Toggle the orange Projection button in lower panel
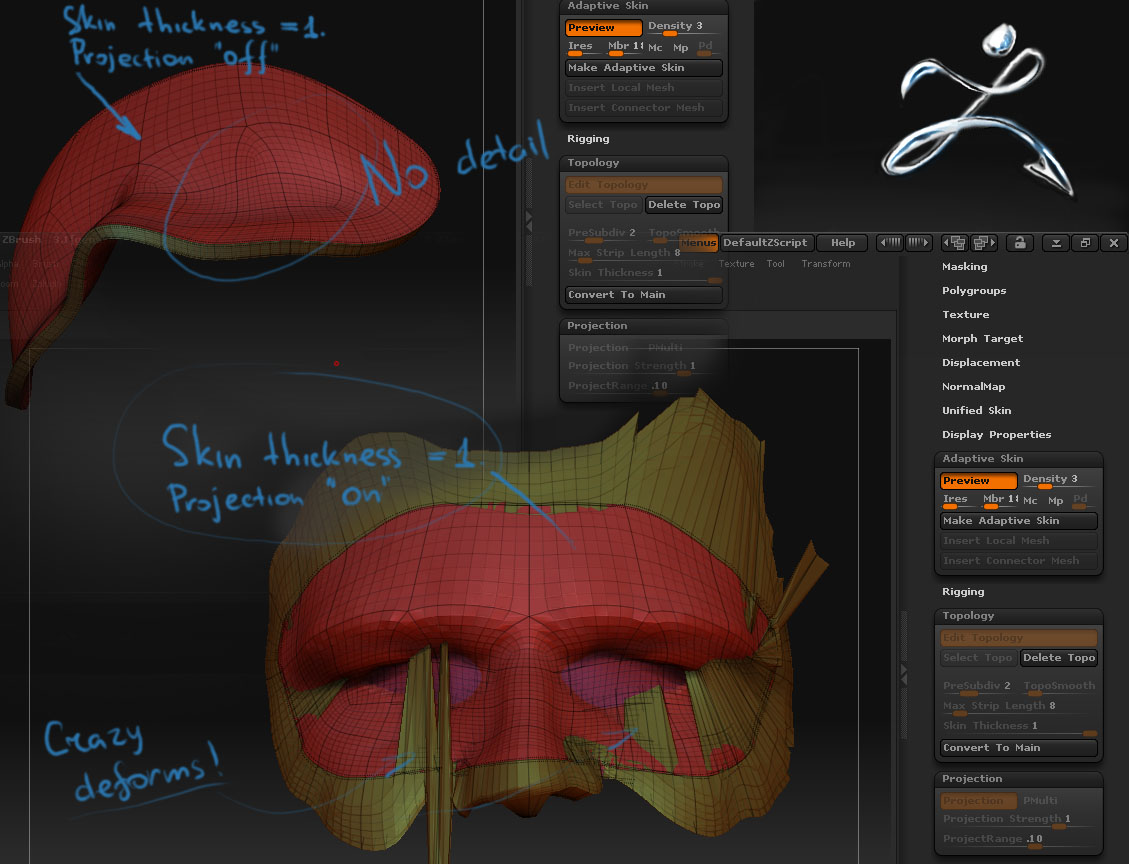Screen dimensions: 1129x864 [x=978, y=800]
